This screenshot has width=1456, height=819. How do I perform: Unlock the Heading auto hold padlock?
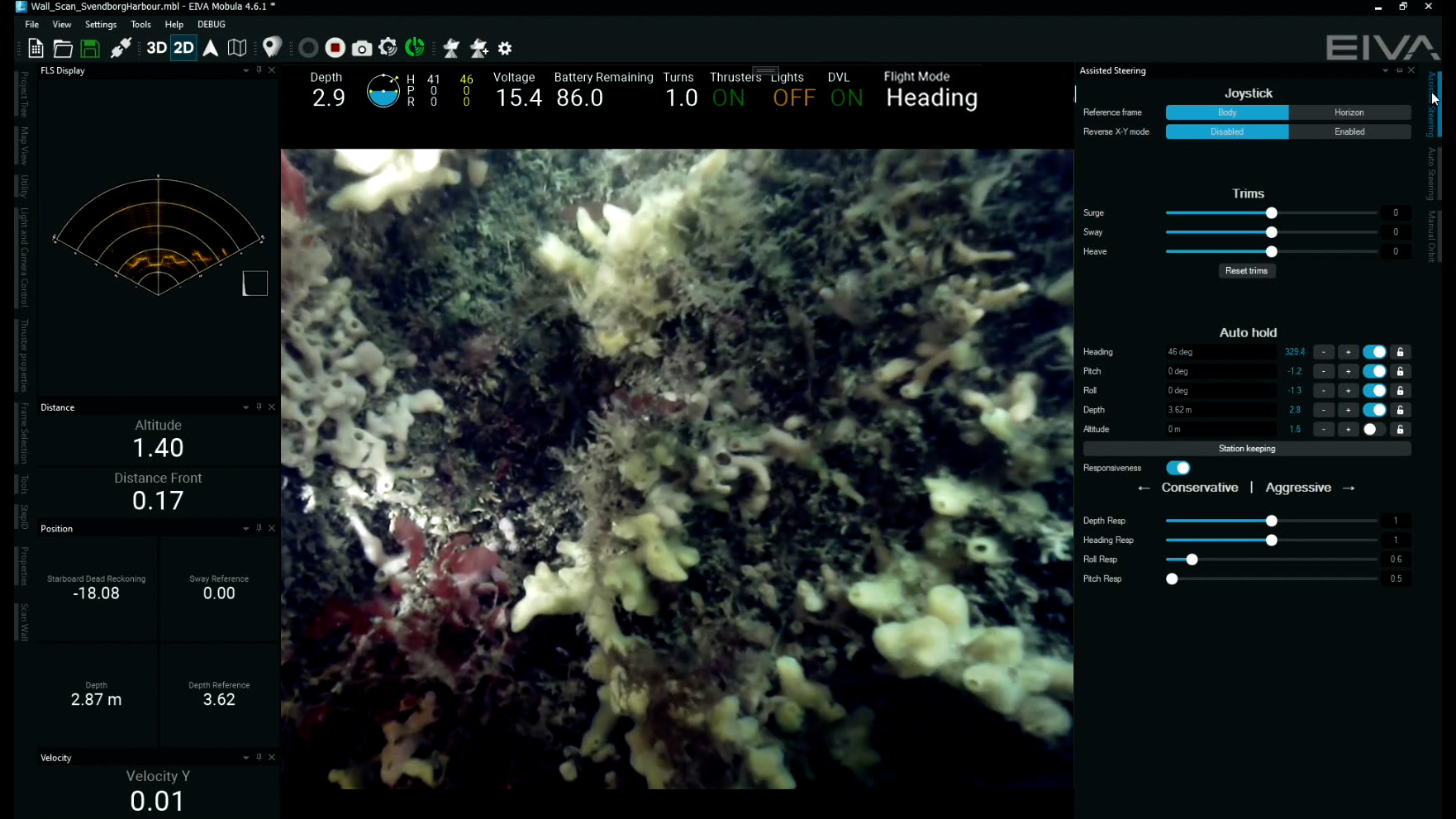coord(1400,352)
